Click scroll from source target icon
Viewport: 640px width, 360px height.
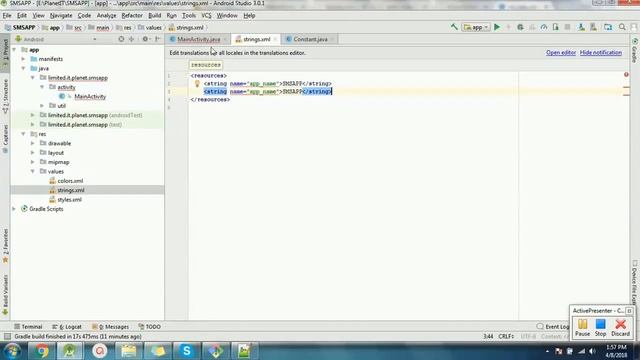[x=121, y=39]
